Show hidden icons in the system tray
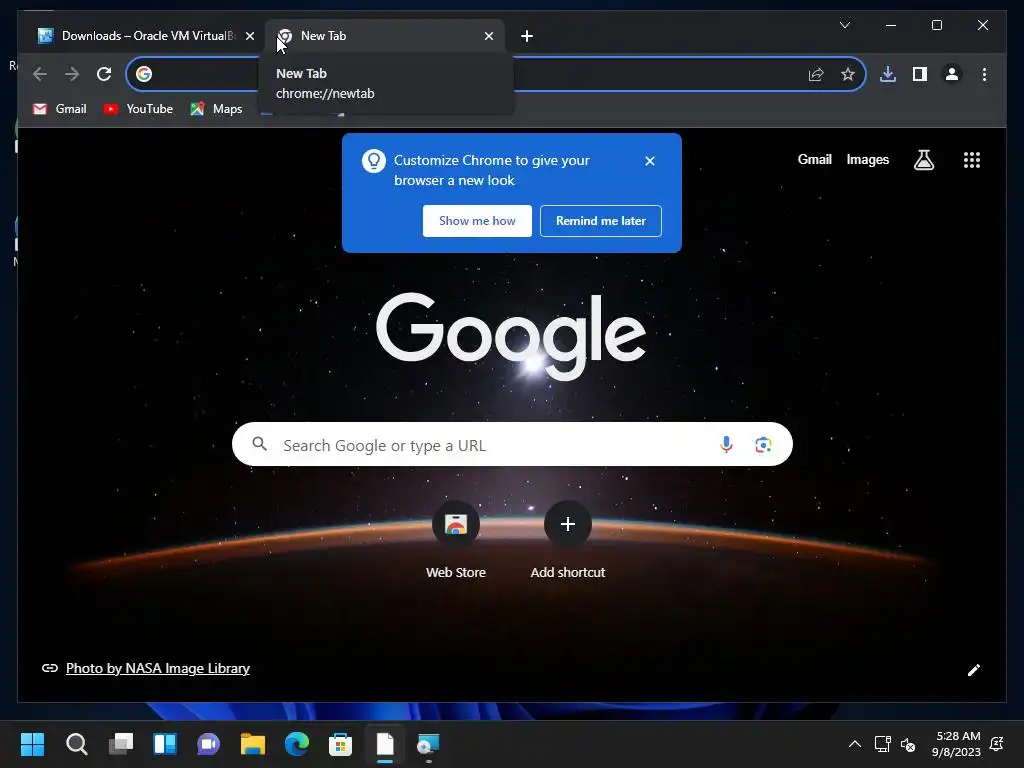 click(854, 744)
